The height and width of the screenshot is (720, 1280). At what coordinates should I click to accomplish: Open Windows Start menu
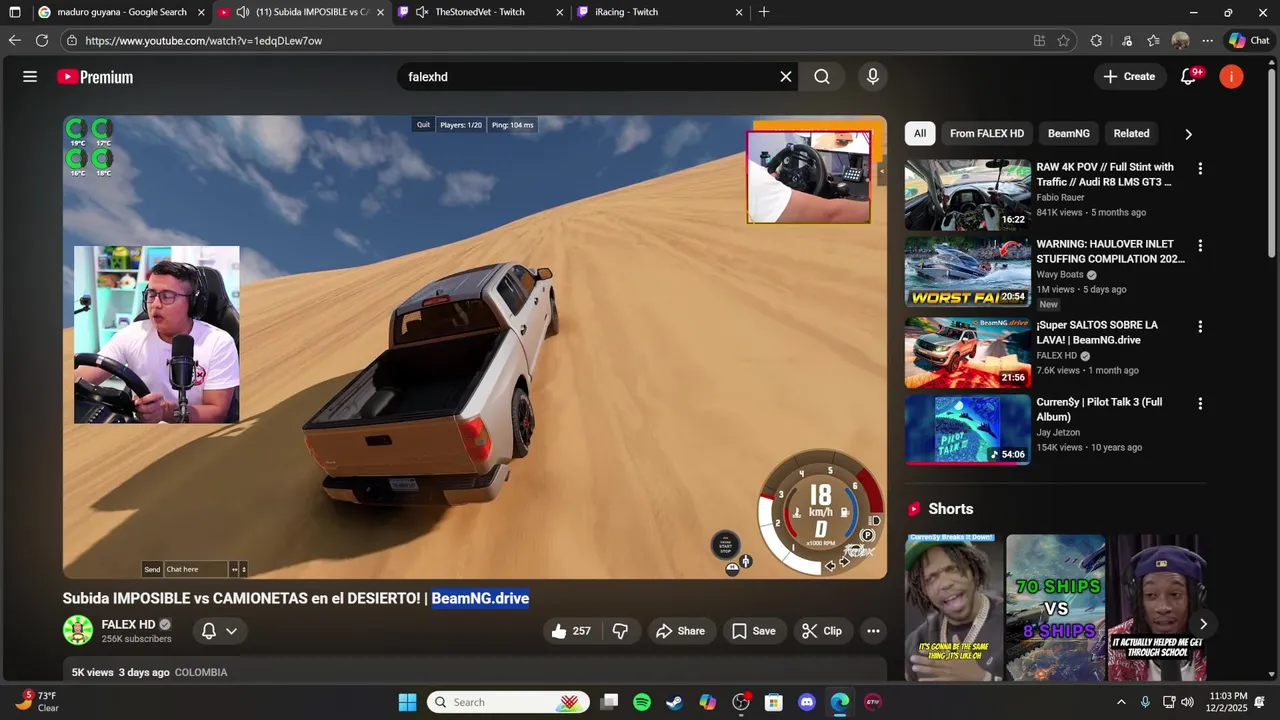pyautogui.click(x=407, y=702)
